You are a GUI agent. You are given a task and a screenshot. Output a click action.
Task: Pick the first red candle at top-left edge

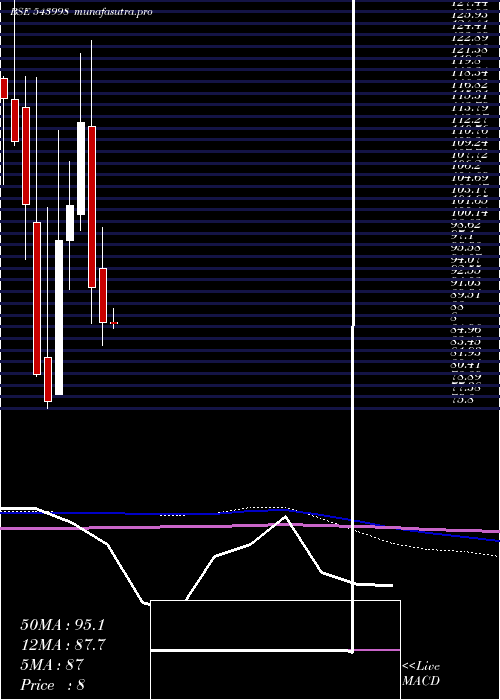(4, 88)
